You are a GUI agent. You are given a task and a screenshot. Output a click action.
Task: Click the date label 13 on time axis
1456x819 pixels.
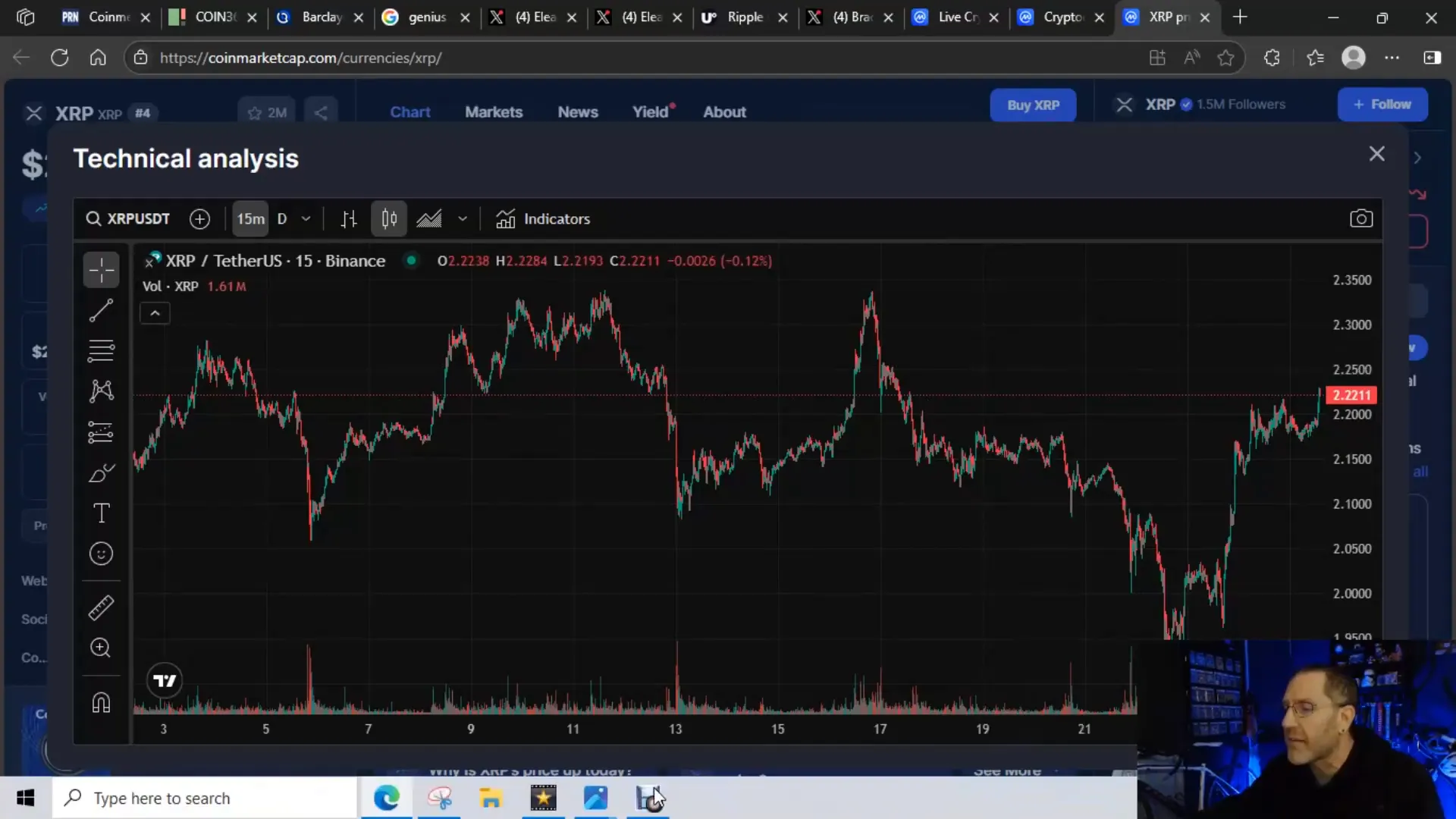pos(675,730)
